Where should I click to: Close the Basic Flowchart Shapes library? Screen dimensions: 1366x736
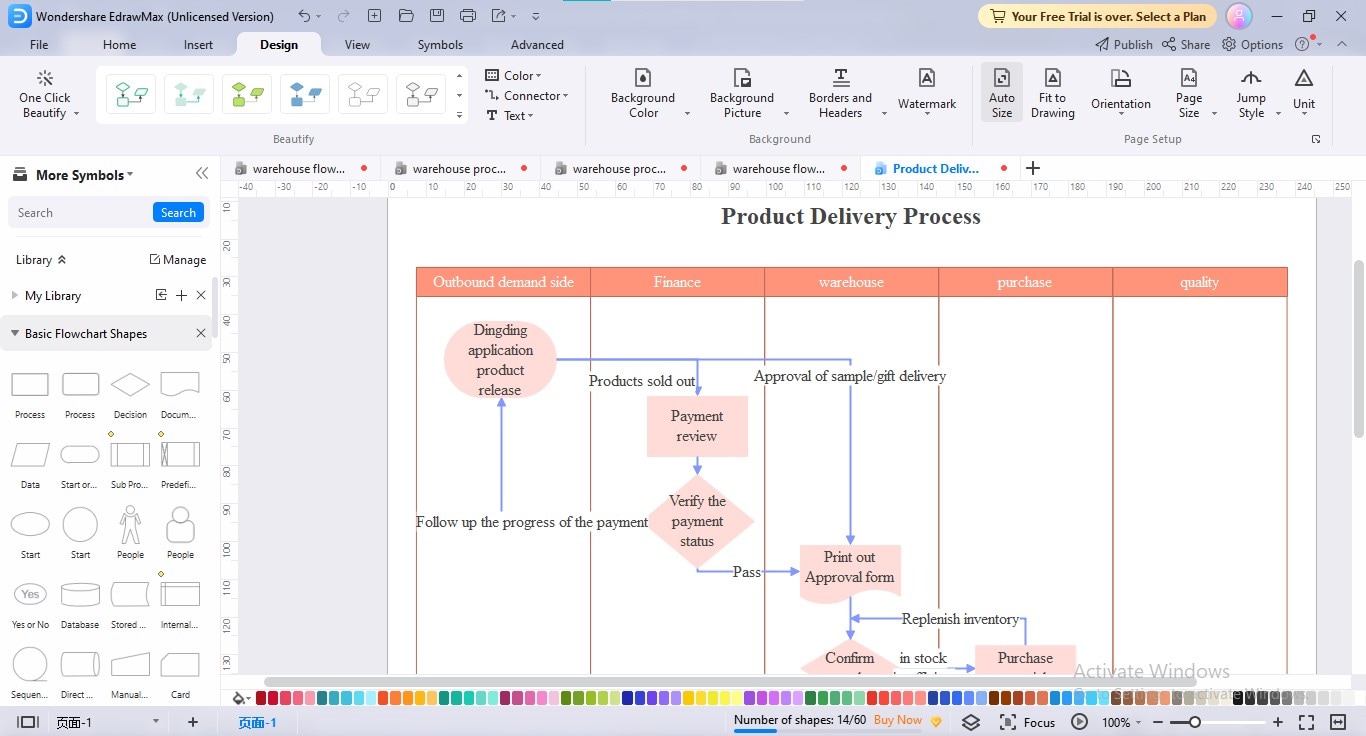coord(201,334)
